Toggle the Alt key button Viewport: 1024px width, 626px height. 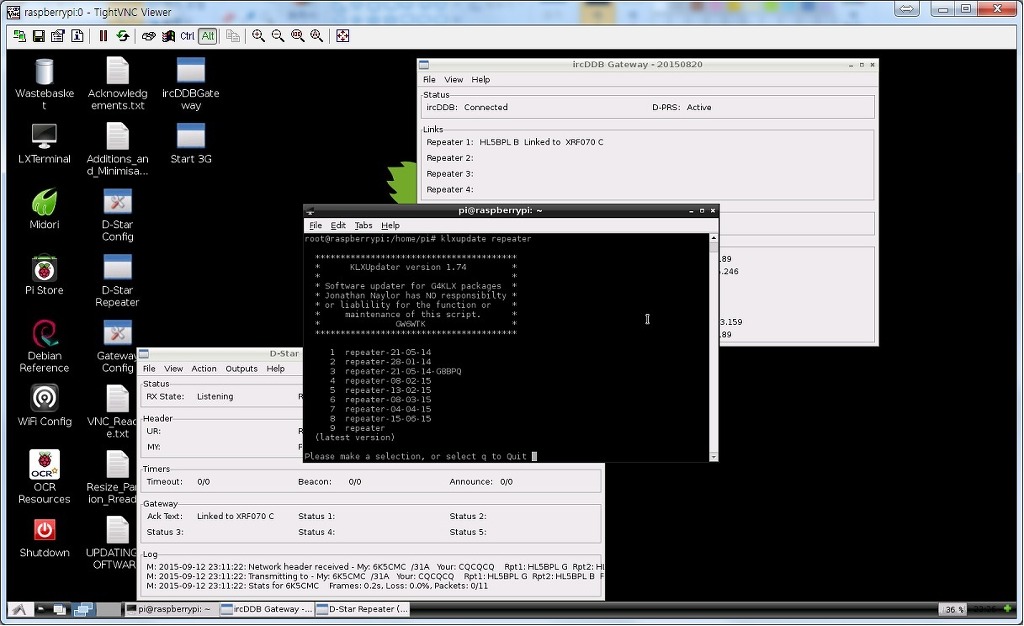[207, 36]
